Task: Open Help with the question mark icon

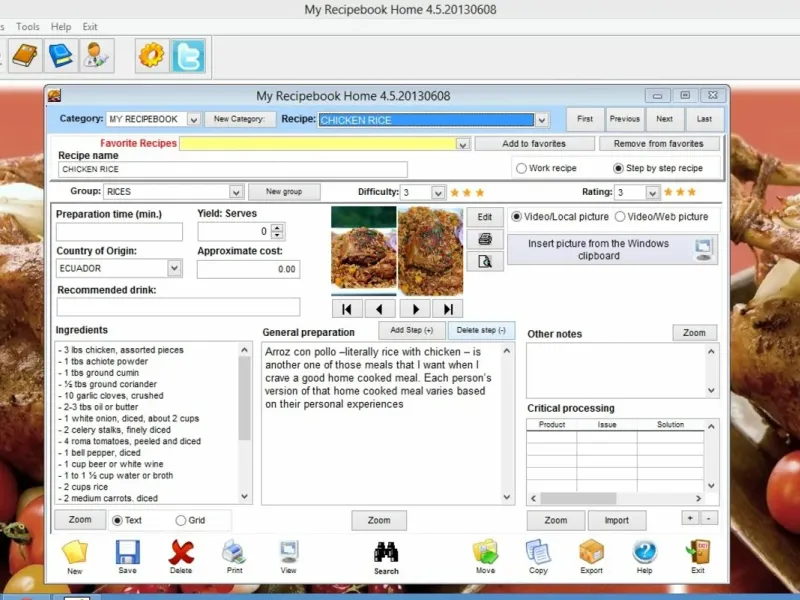Action: pos(644,557)
